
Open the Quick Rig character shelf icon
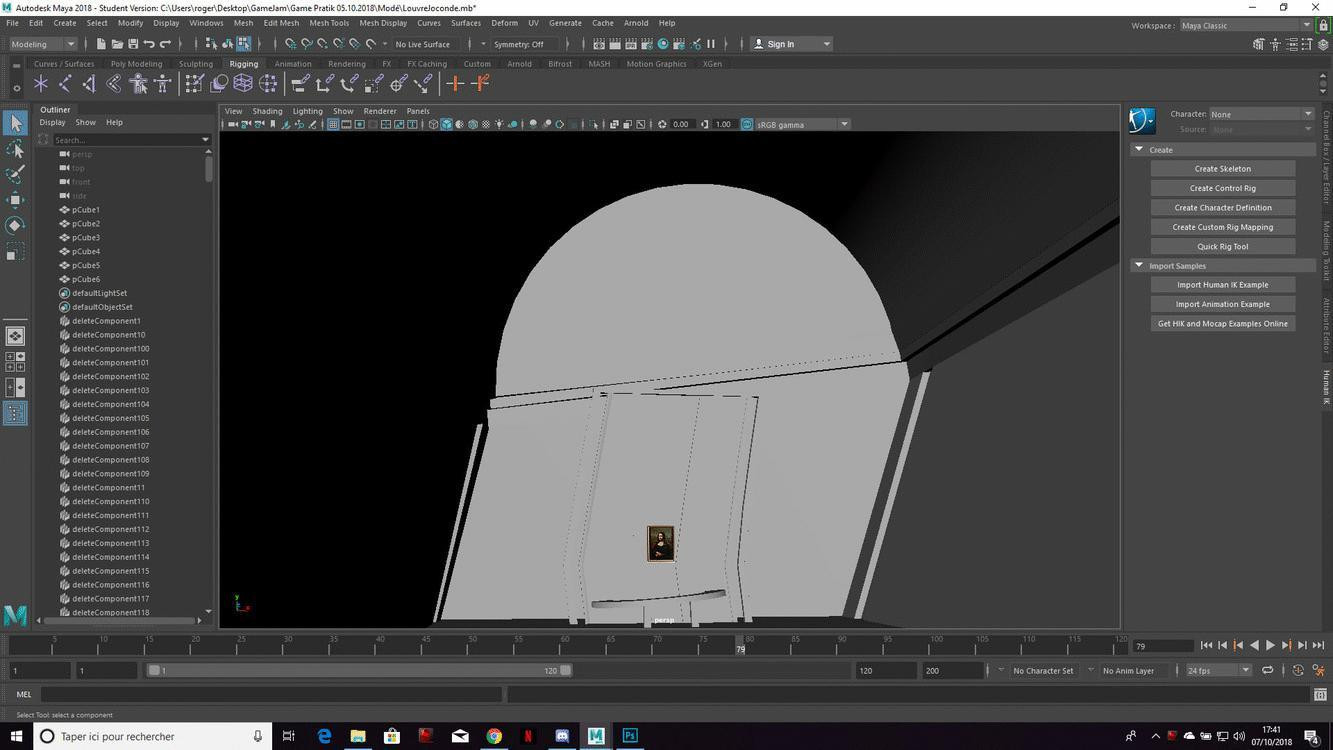pyautogui.click(x=138, y=84)
